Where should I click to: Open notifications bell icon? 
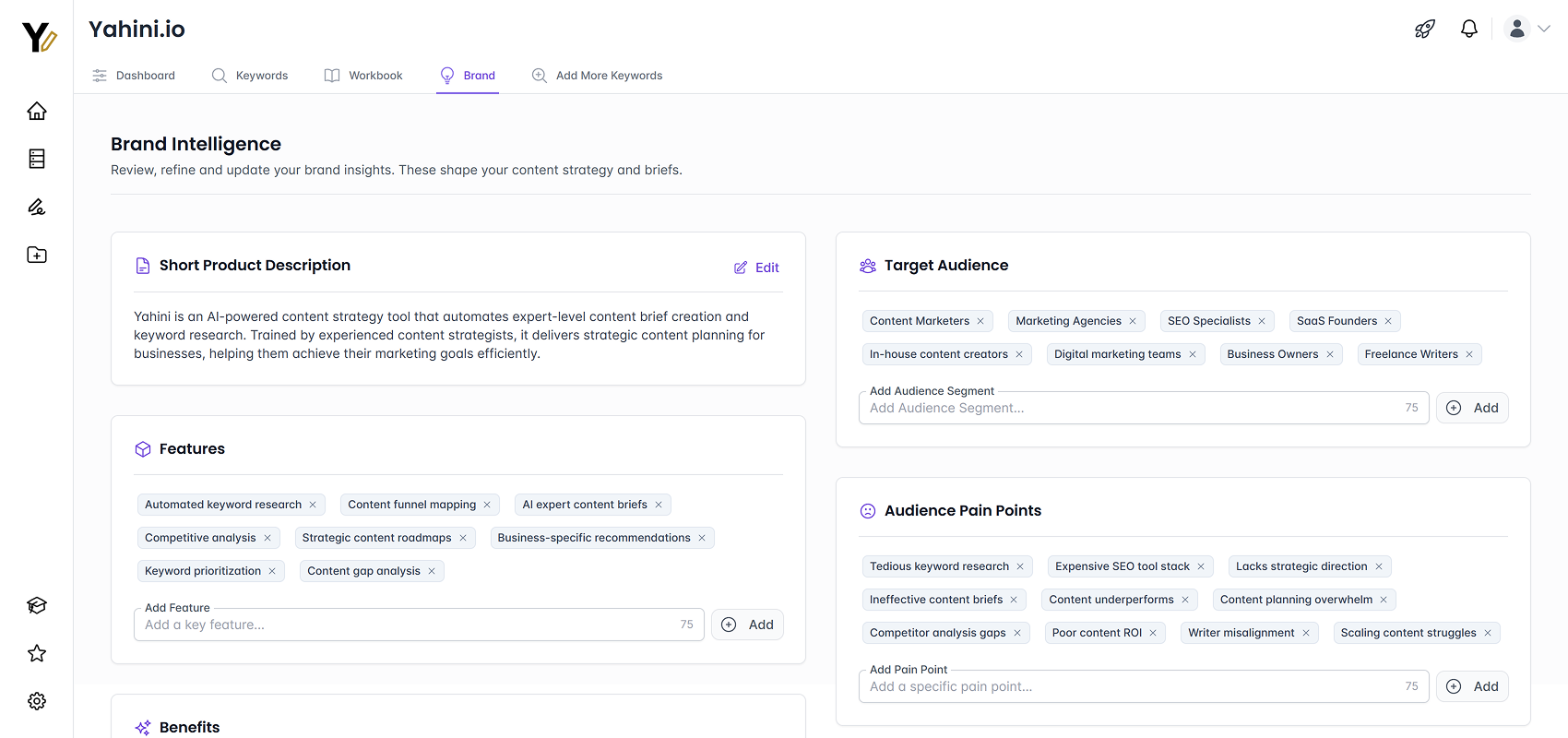click(1469, 29)
